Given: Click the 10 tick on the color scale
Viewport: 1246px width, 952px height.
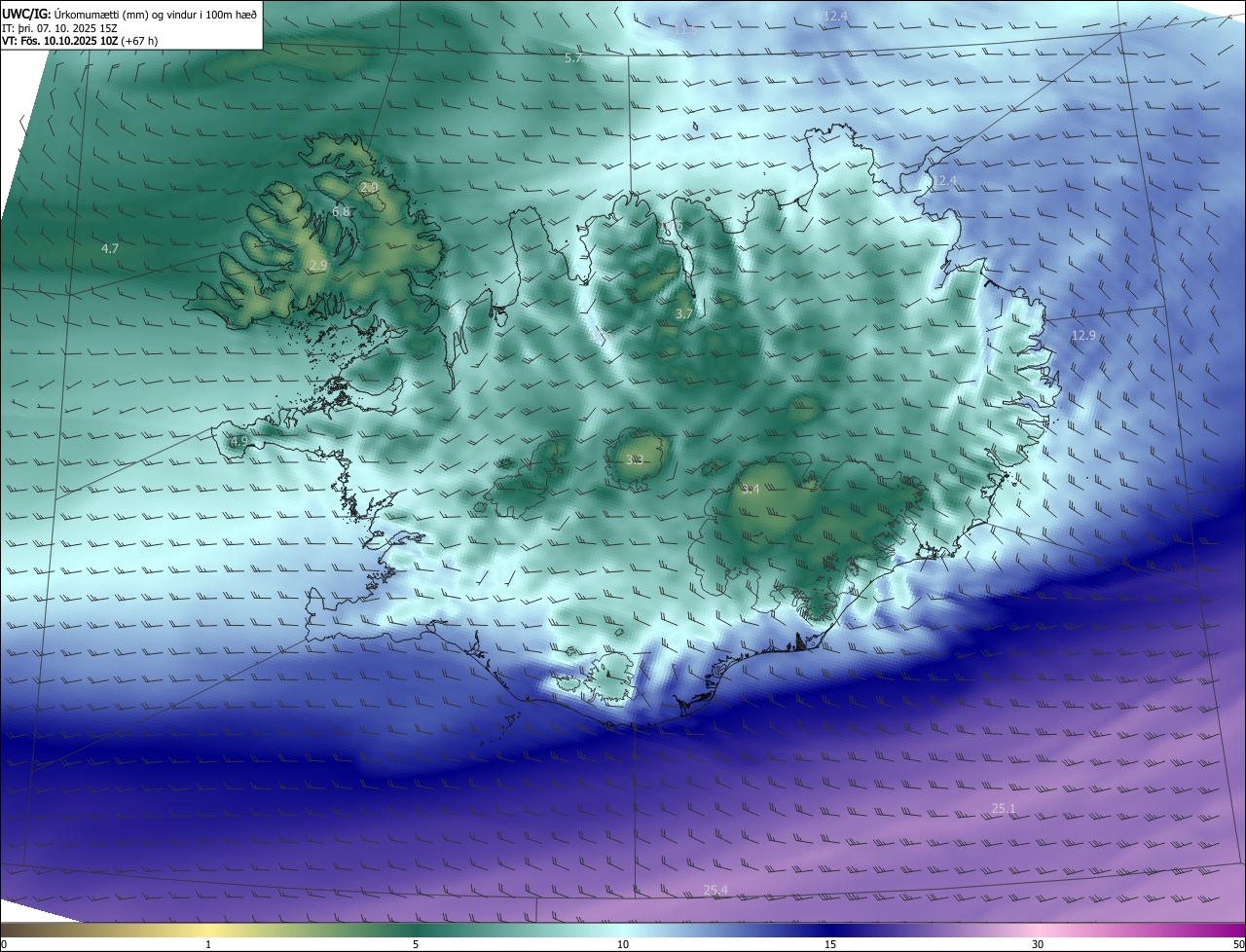Looking at the screenshot, I should [x=623, y=944].
